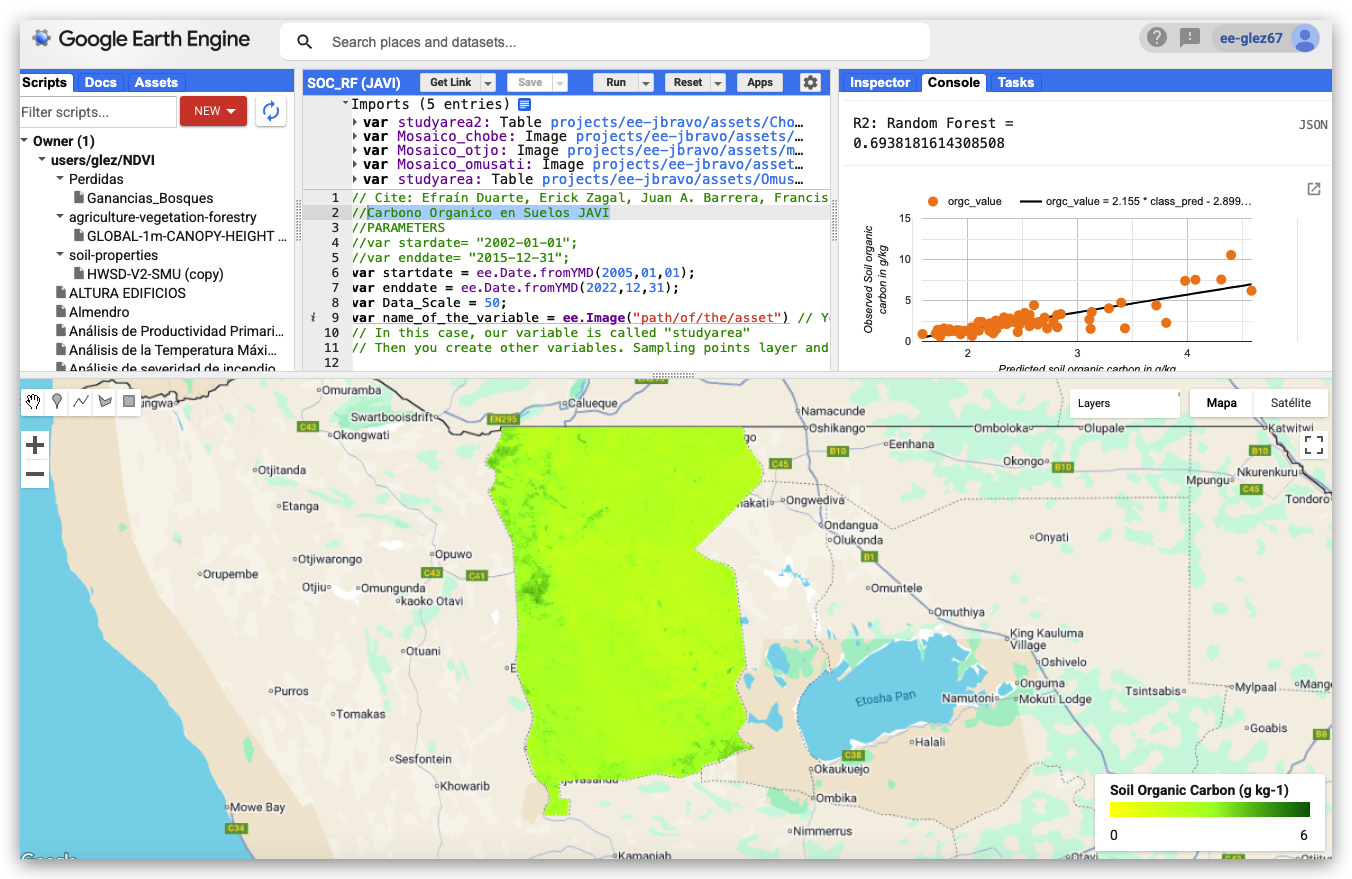This screenshot has height=879, width=1352.
Task: Select the pan hand map tool
Action: click(x=33, y=402)
